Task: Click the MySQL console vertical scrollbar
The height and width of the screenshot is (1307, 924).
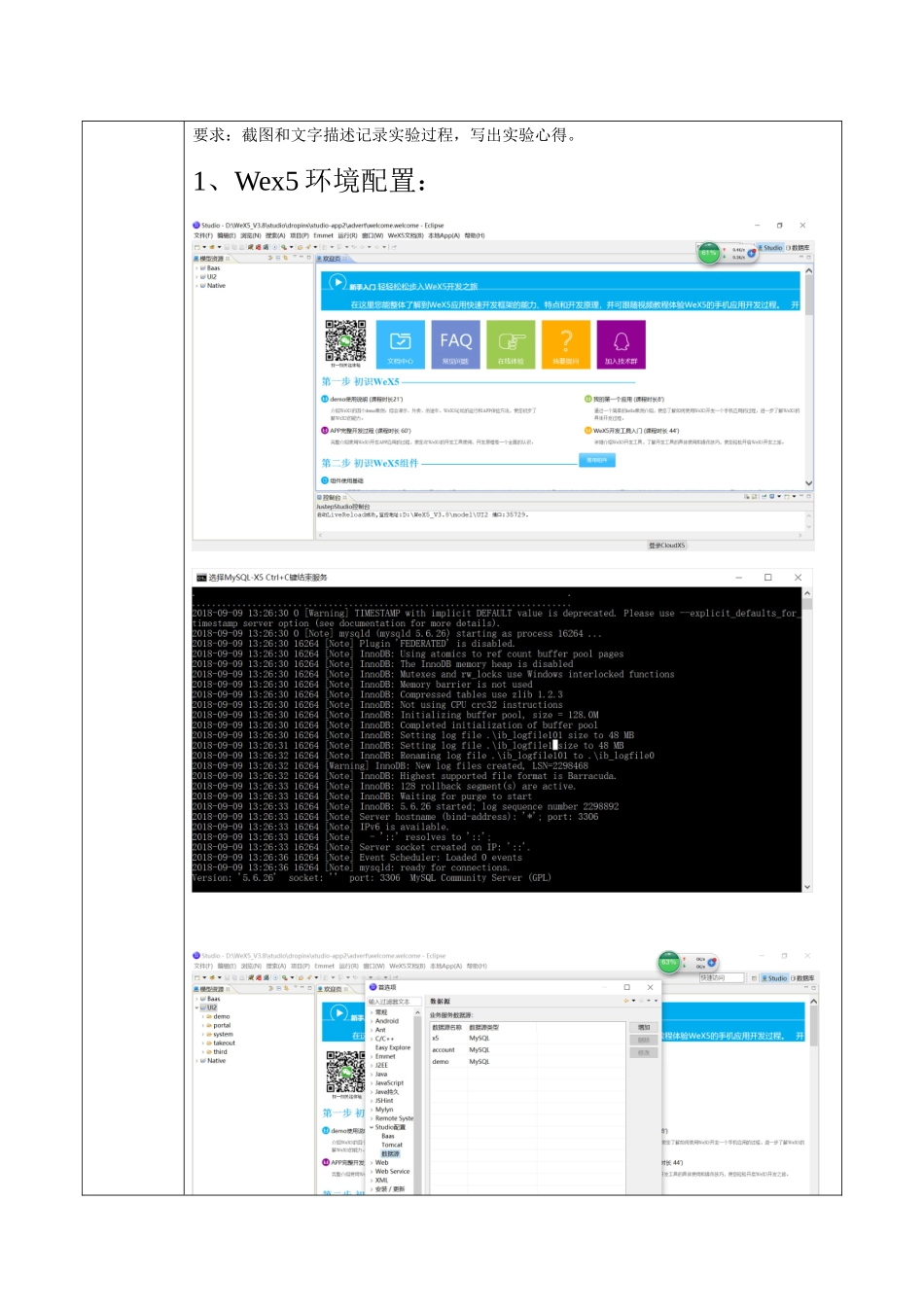Action: coord(807,739)
